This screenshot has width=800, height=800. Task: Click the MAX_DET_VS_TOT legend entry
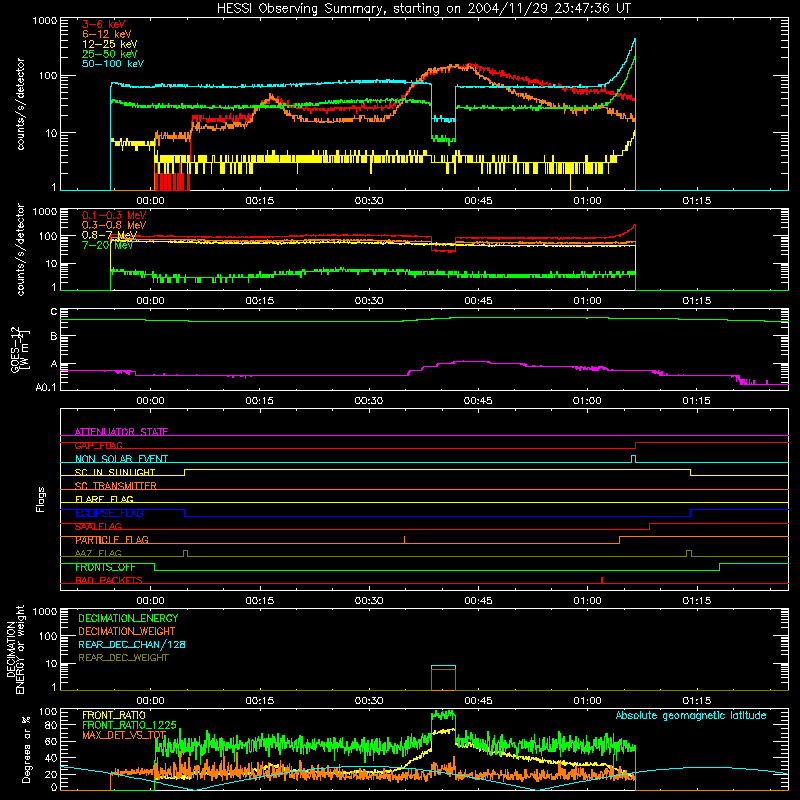(x=124, y=735)
